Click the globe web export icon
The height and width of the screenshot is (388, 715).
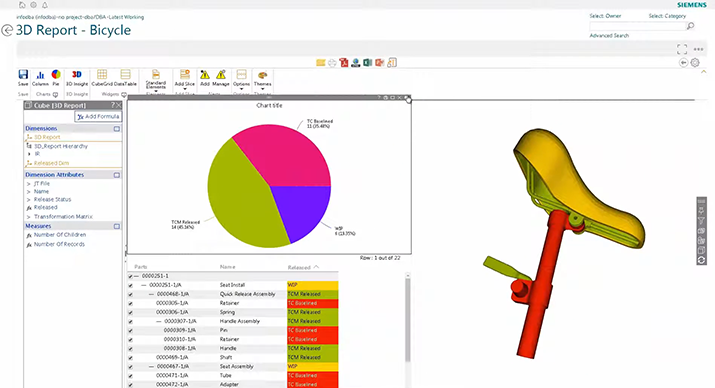click(x=356, y=62)
